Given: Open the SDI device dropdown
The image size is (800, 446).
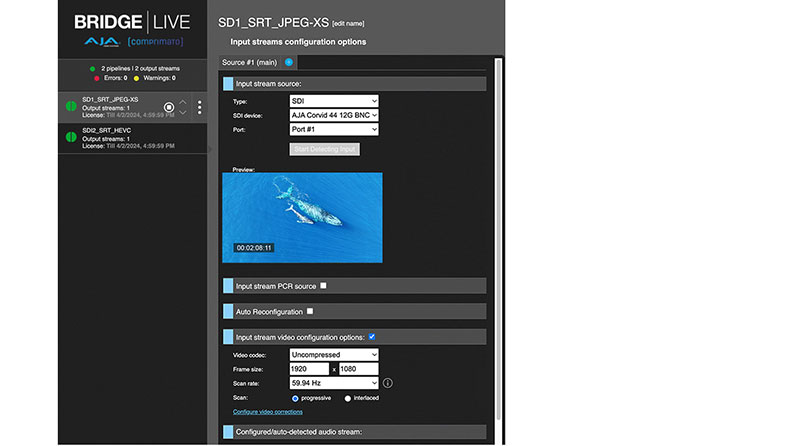Looking at the screenshot, I should tap(334, 115).
